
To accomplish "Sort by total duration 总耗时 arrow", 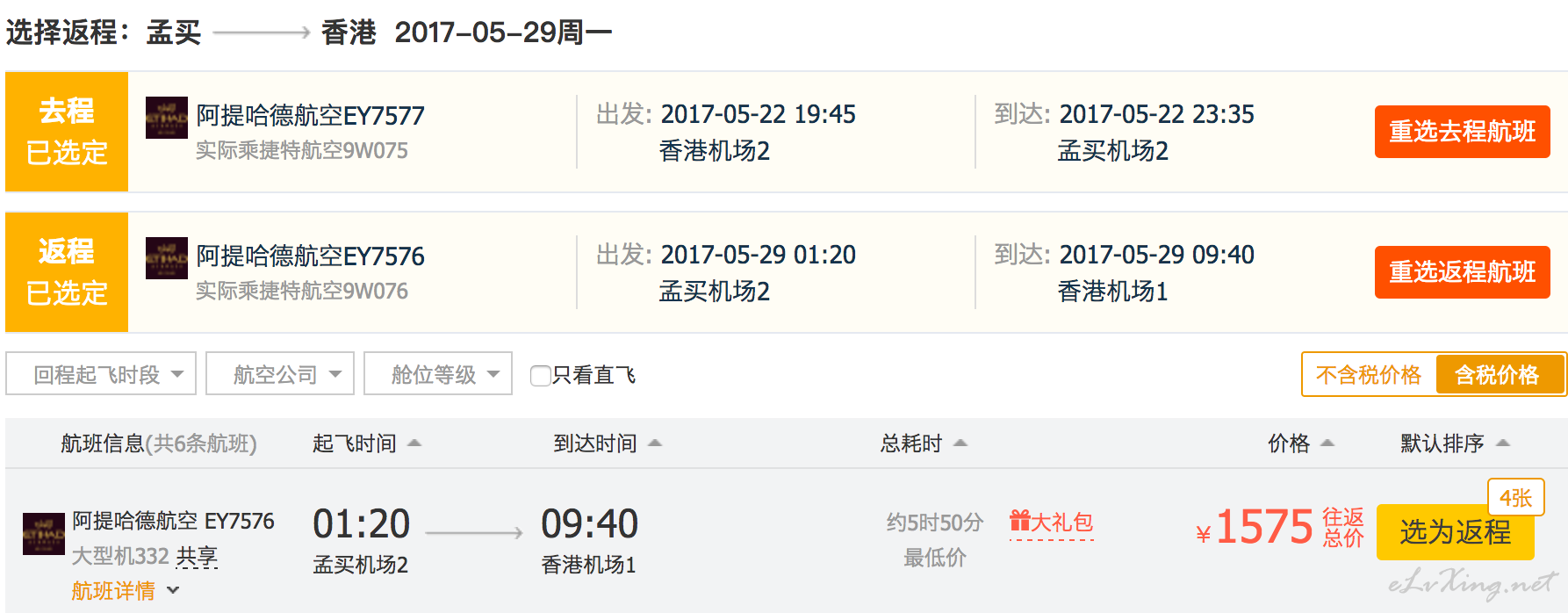I will click(960, 444).
